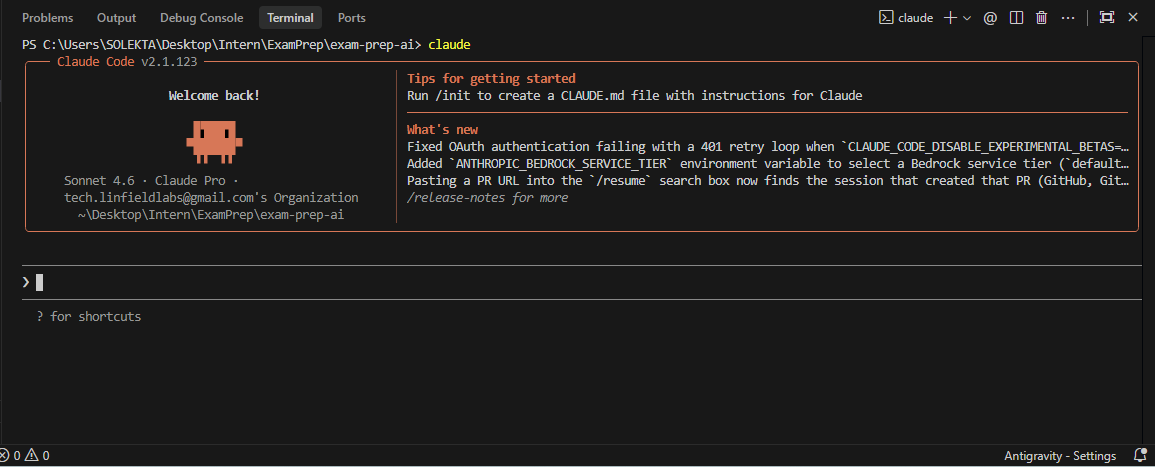This screenshot has height=467, width=1155.
Task: Select the claude terminal instance
Action: tap(907, 18)
